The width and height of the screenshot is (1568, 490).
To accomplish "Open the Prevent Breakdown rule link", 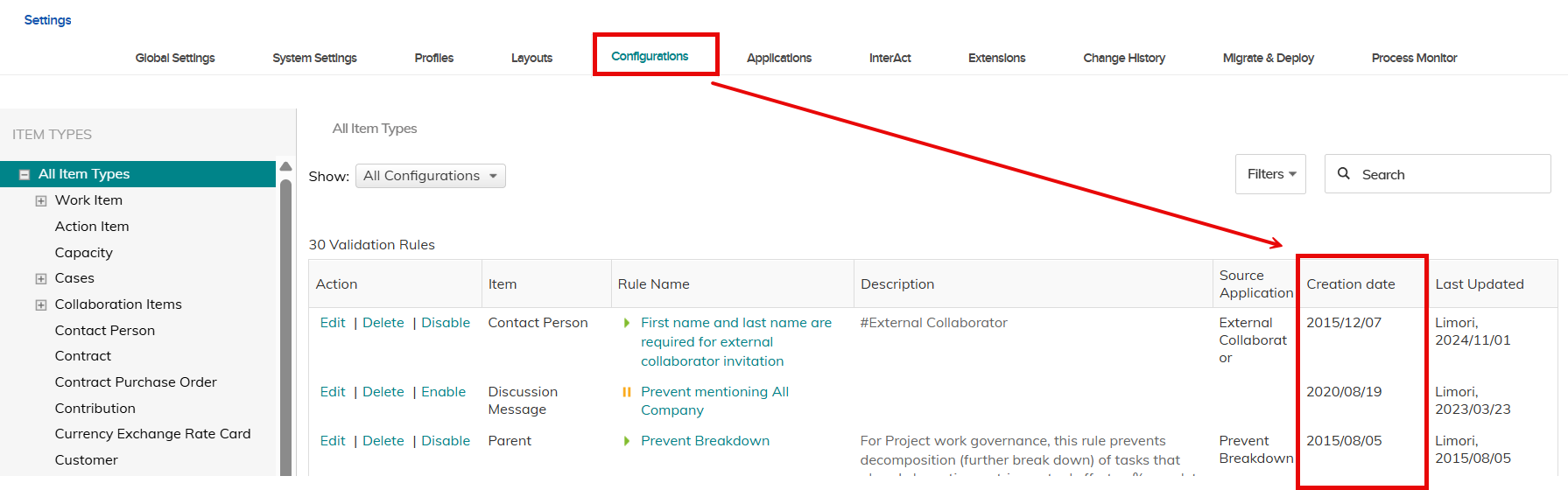I will (x=705, y=441).
